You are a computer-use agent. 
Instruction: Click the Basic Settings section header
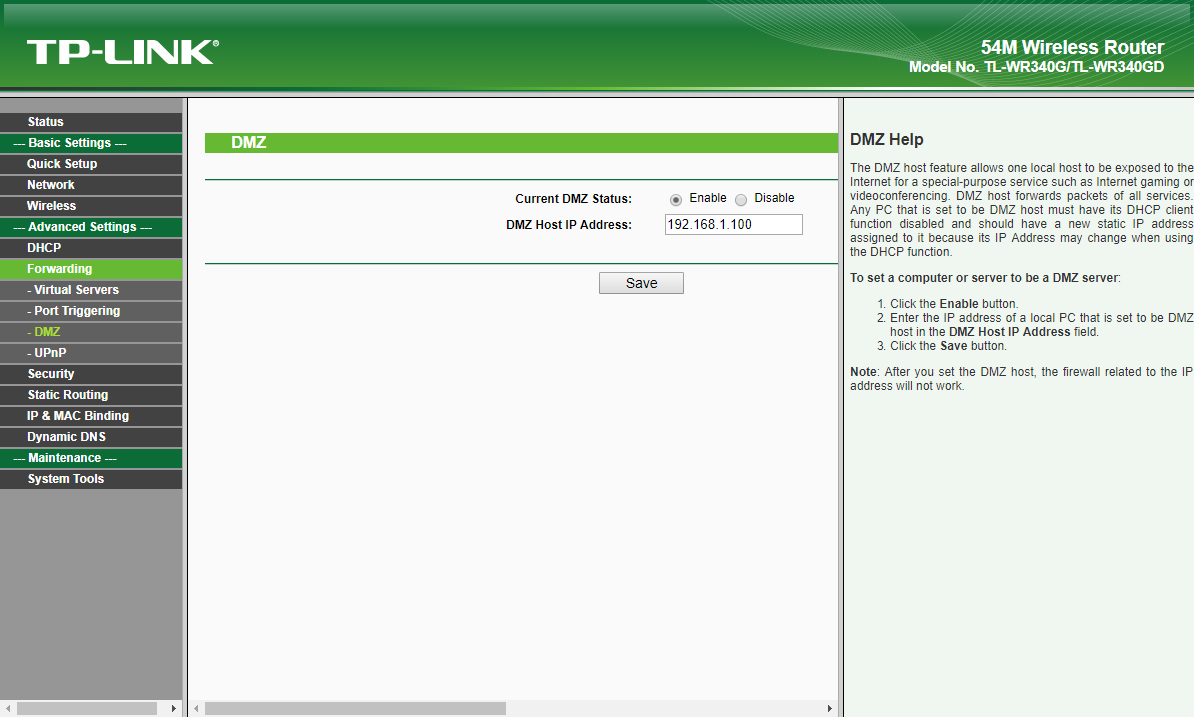[91, 143]
